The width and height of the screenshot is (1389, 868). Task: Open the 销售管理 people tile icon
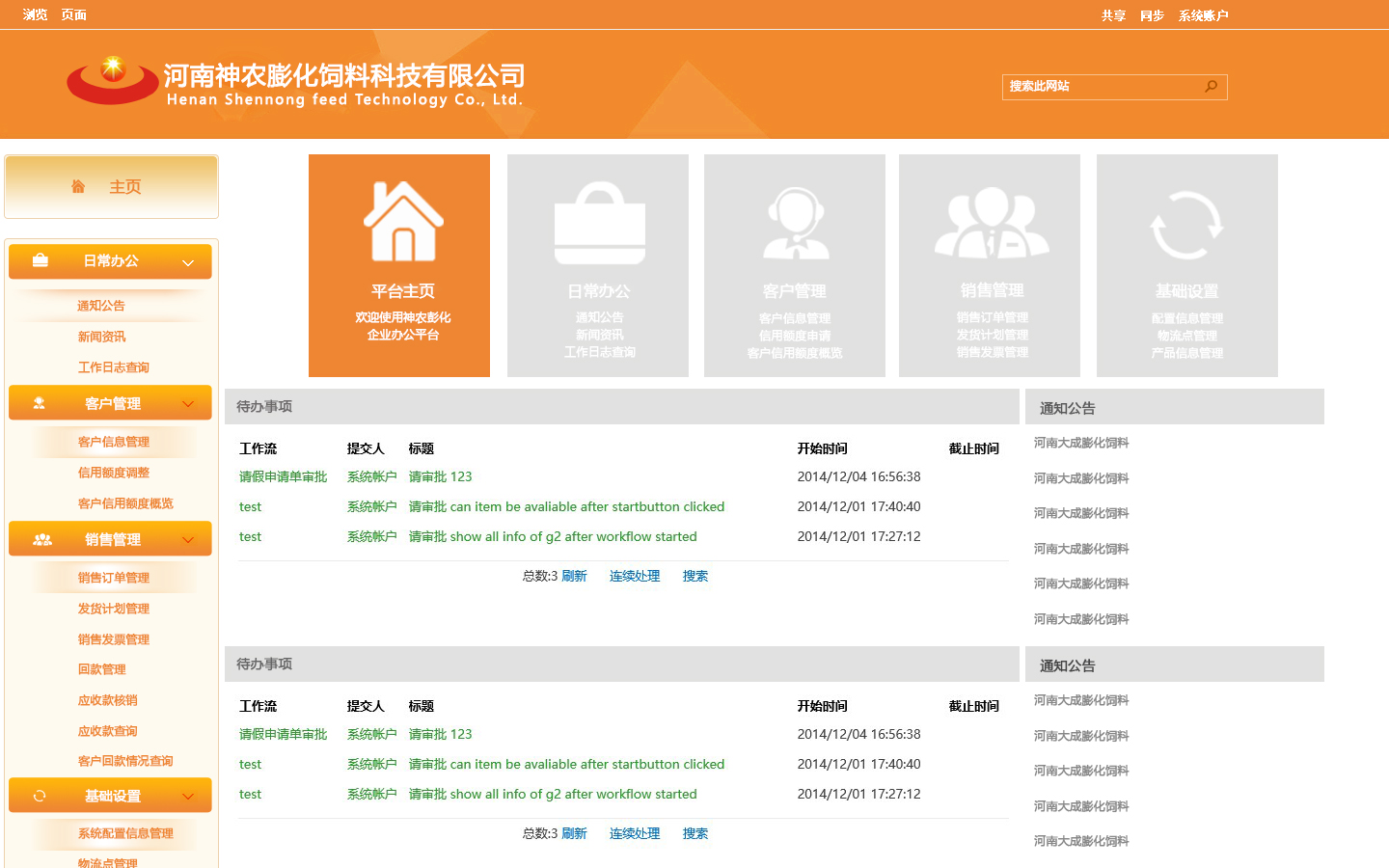pyautogui.click(x=992, y=223)
